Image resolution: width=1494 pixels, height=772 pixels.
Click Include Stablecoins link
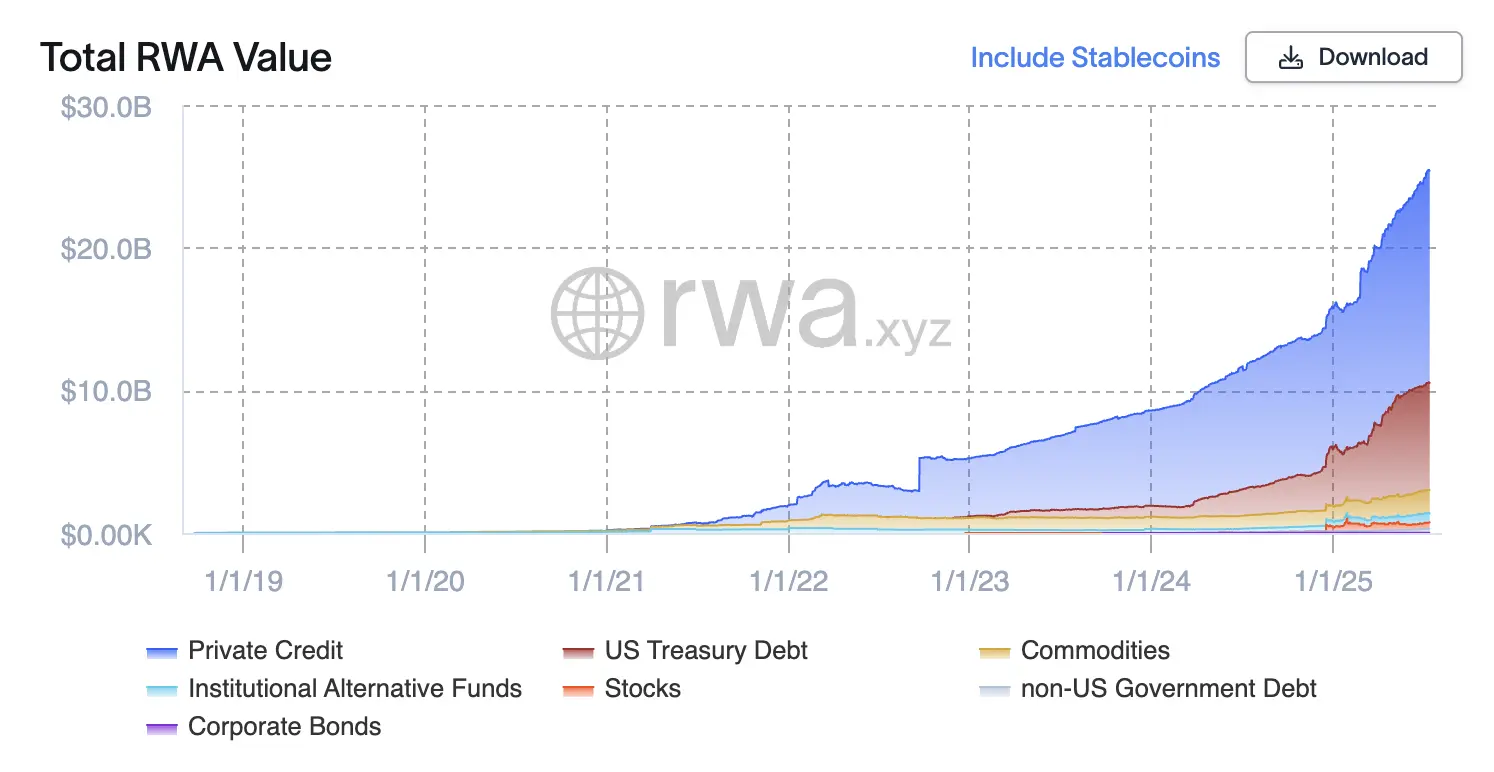pos(1095,58)
